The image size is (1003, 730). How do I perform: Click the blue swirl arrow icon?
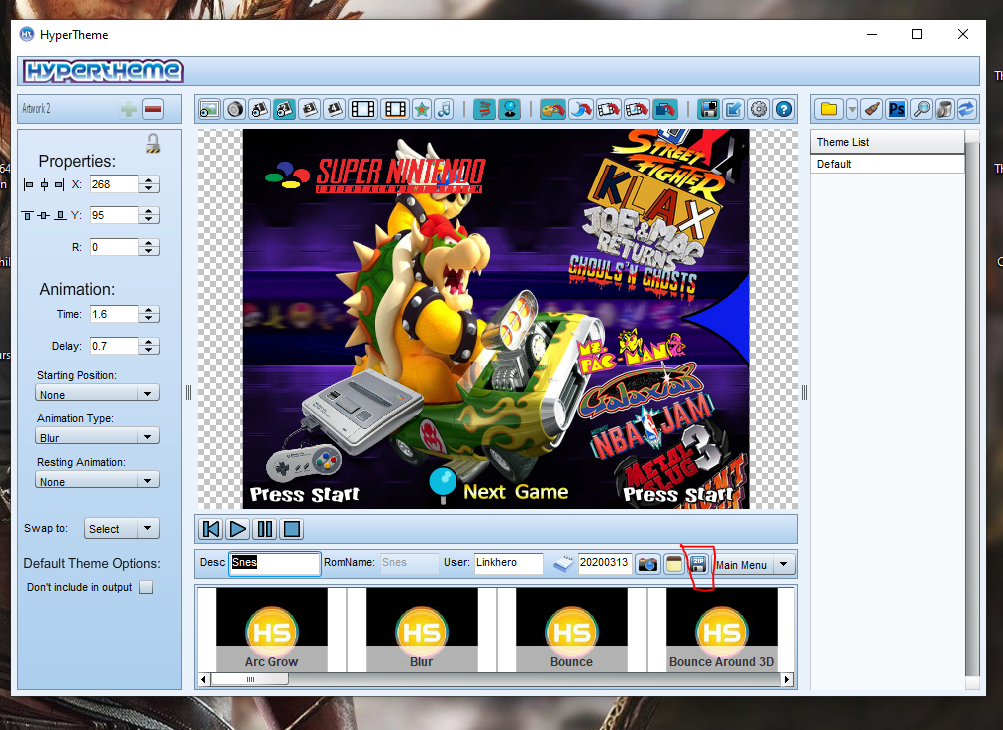tap(581, 109)
